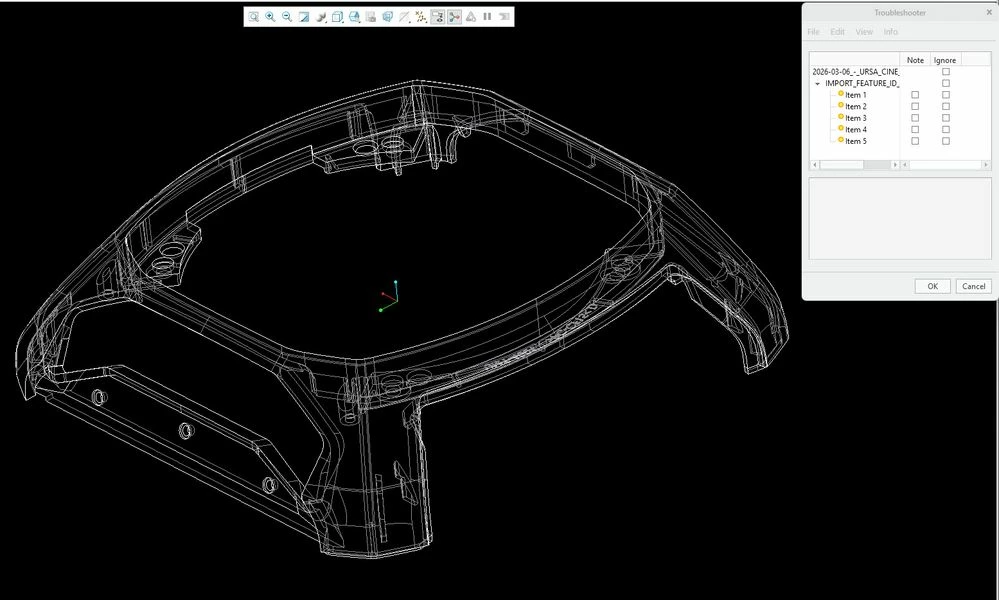Click the checkbox pane scroll-left arrow
Viewport: 999px width, 600px height.
point(905,164)
